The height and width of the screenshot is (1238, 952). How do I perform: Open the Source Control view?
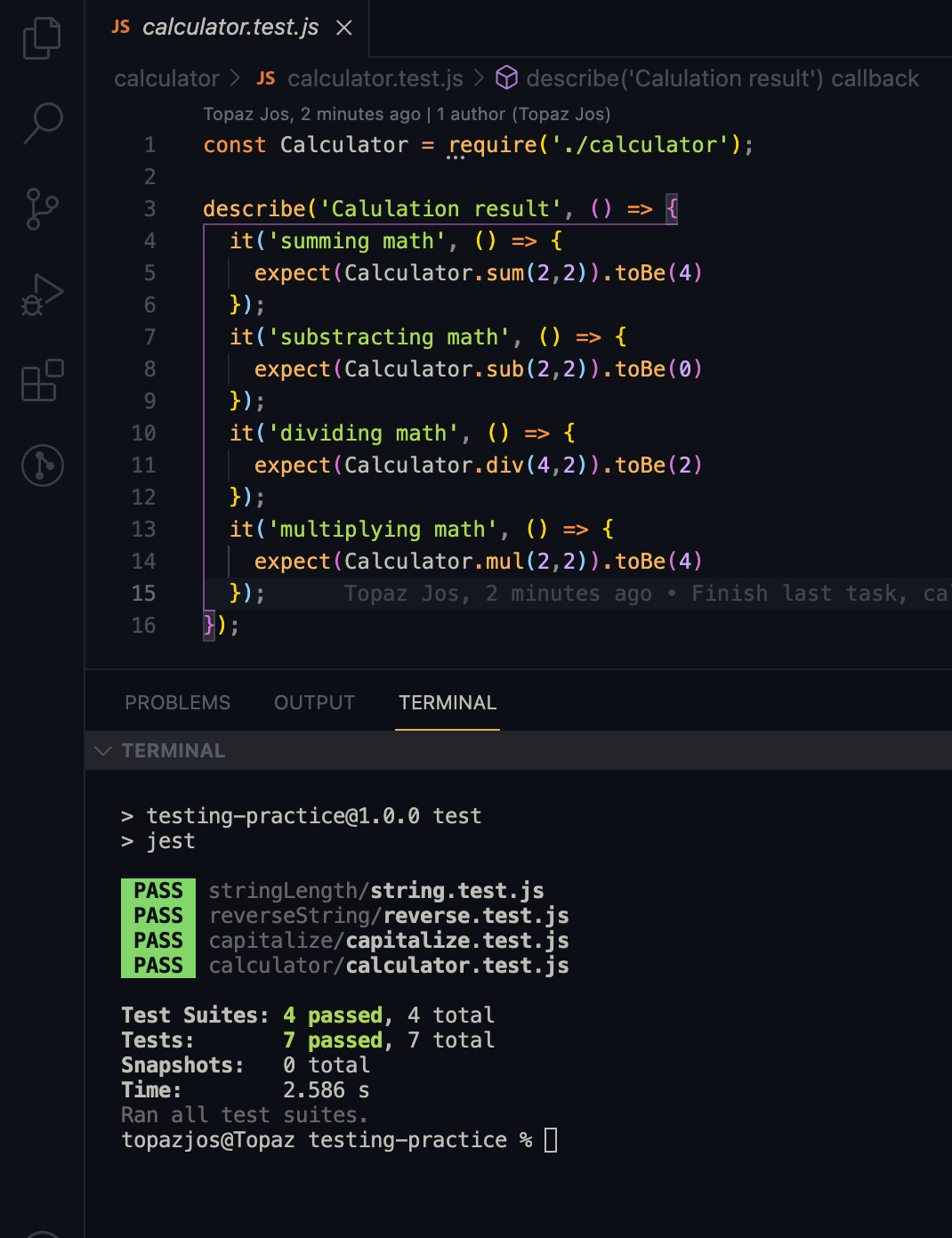coord(42,209)
